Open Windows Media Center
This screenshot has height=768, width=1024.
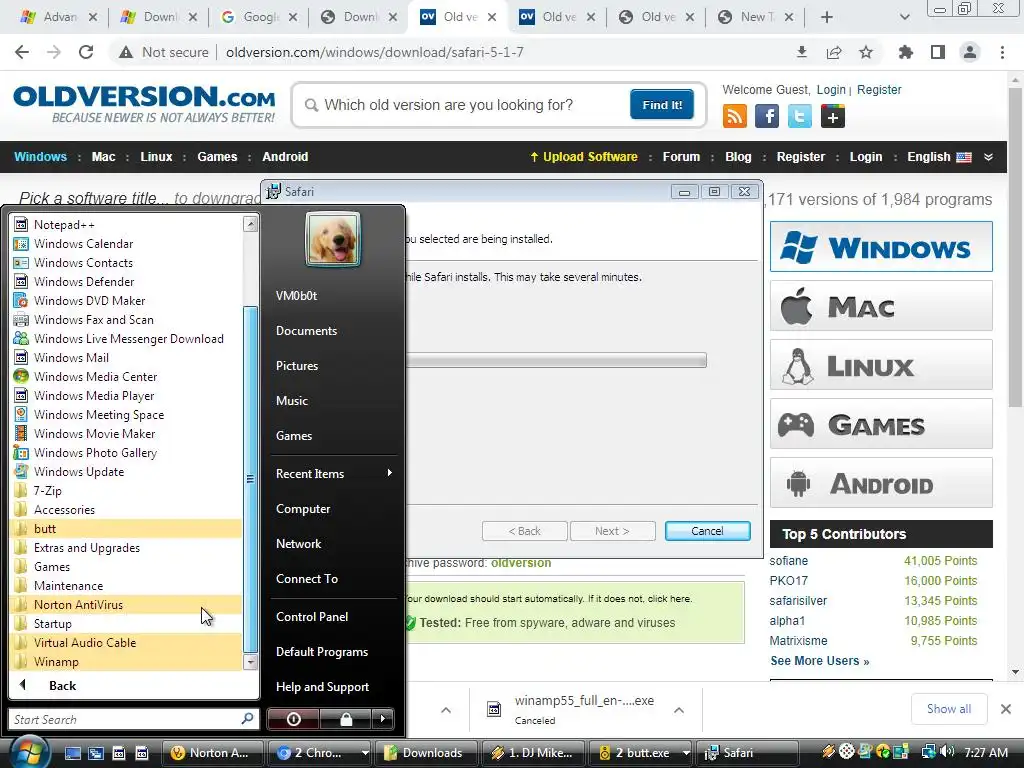click(95, 377)
